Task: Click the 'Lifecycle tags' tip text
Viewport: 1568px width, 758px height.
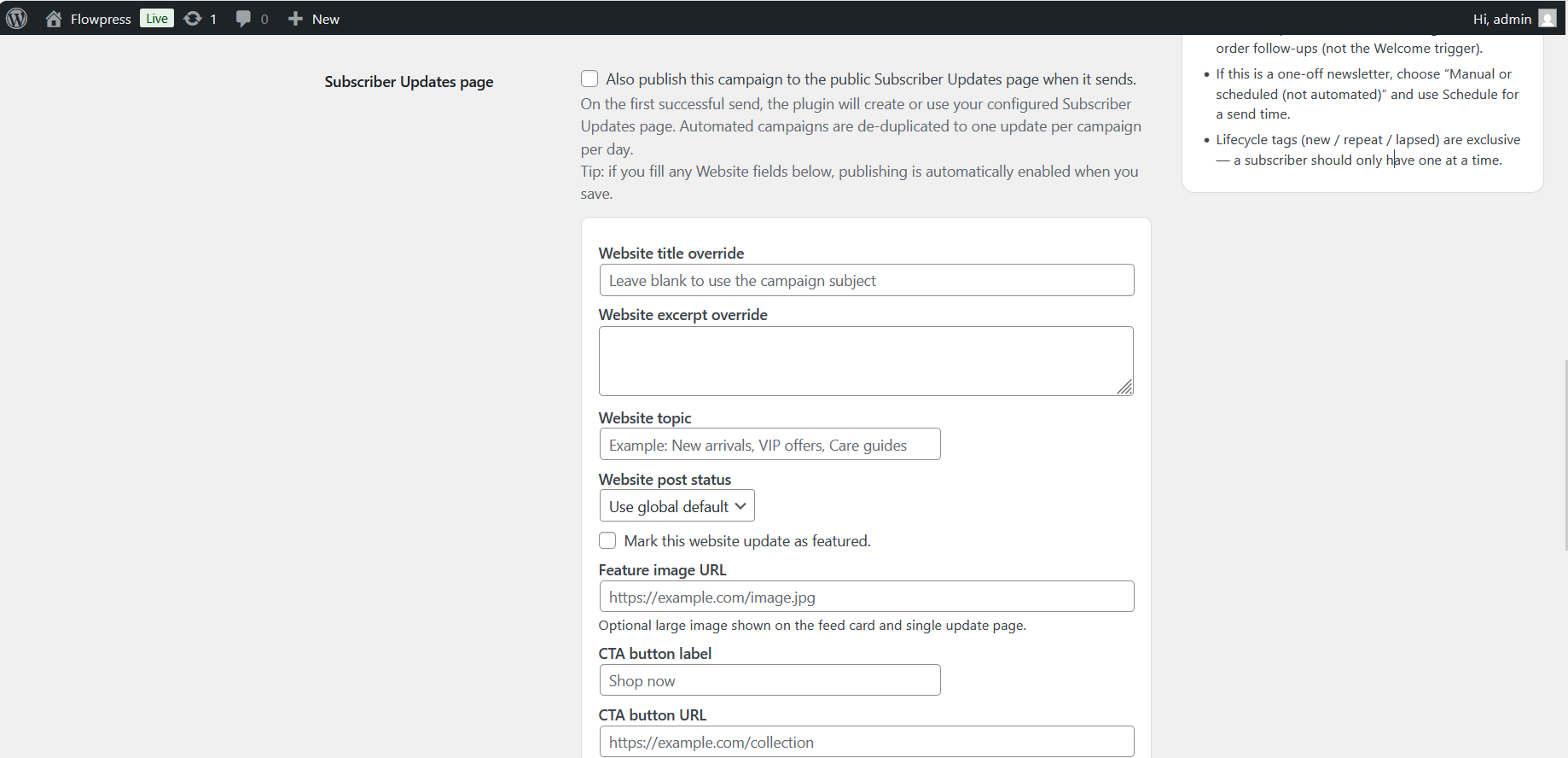Action: click(1368, 150)
